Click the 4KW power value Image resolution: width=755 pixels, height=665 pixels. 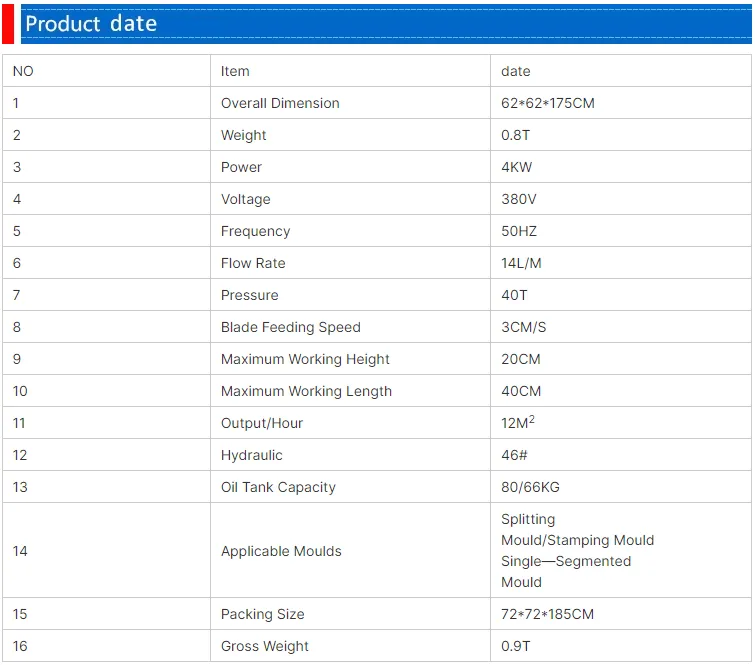click(x=516, y=167)
